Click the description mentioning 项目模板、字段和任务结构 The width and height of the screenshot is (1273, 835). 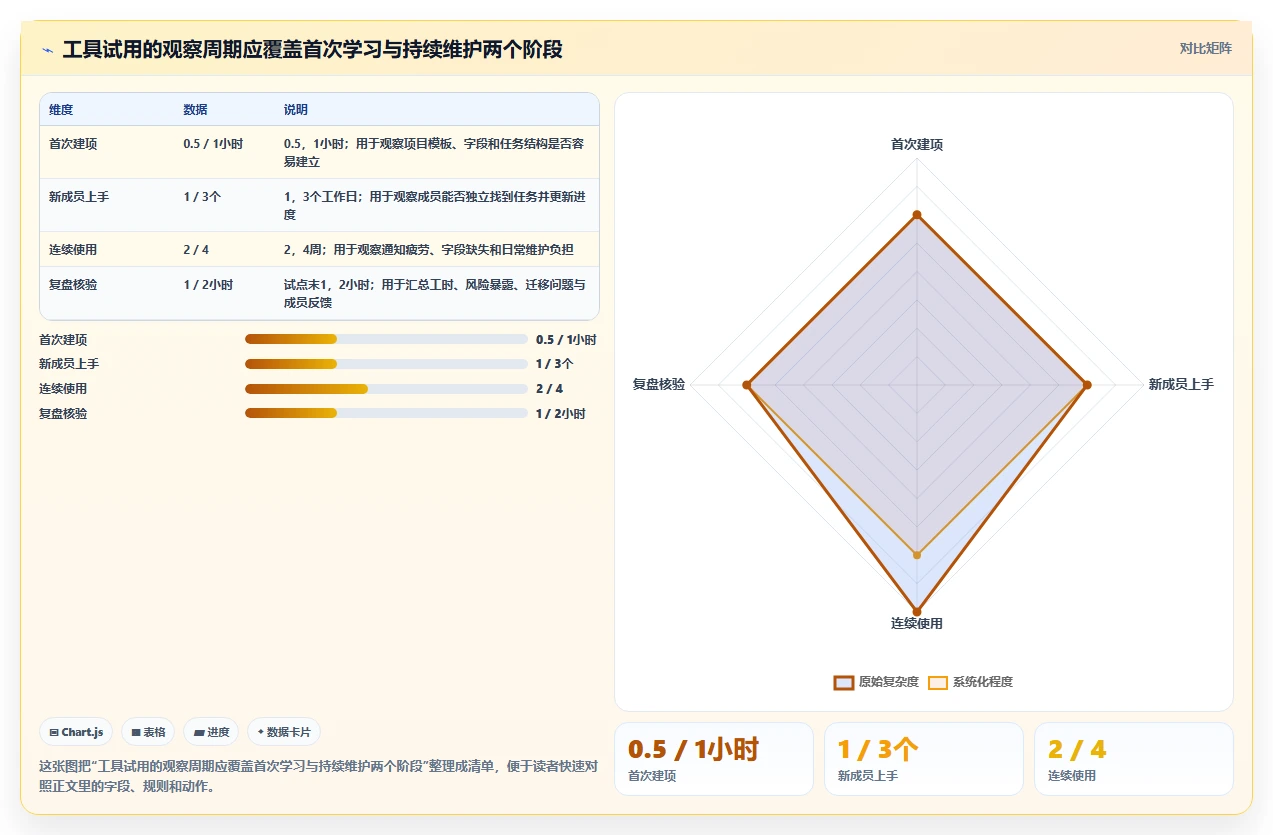coord(435,153)
